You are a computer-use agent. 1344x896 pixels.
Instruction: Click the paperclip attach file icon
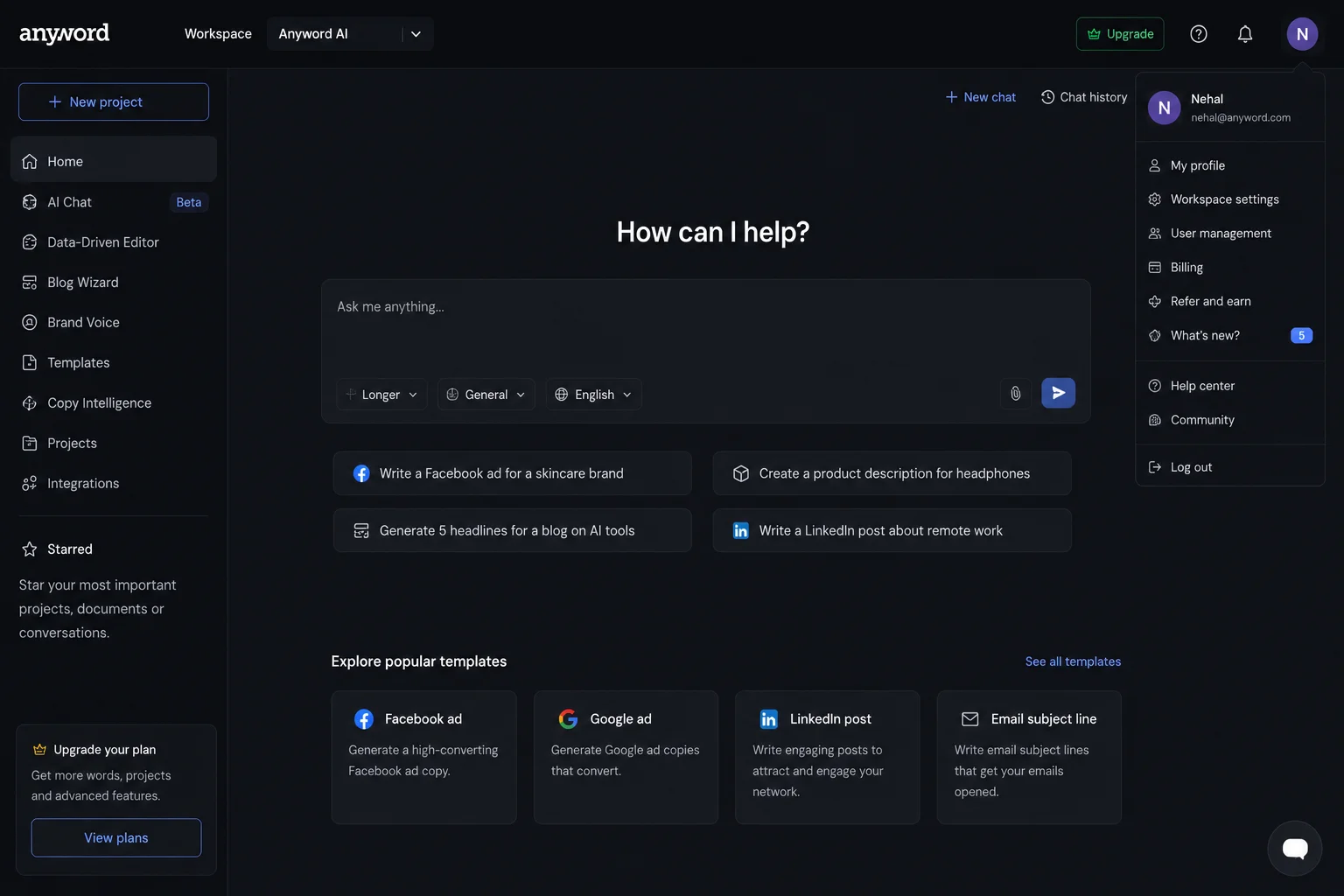point(1016,394)
